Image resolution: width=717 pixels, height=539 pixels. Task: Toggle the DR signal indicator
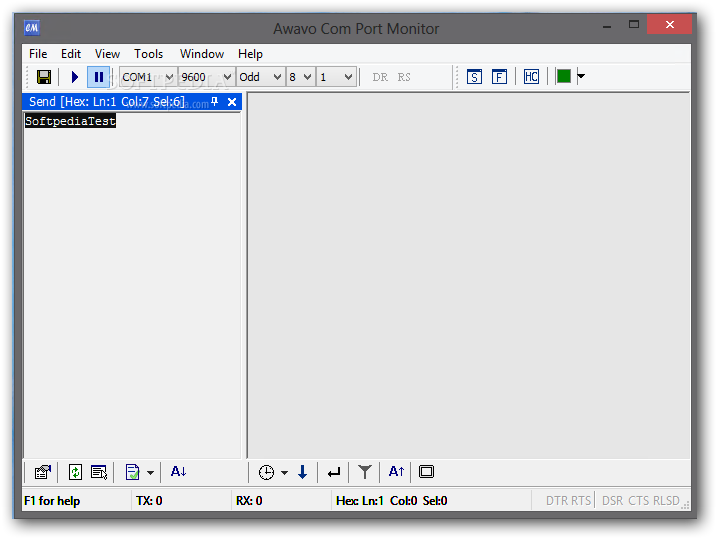click(380, 77)
